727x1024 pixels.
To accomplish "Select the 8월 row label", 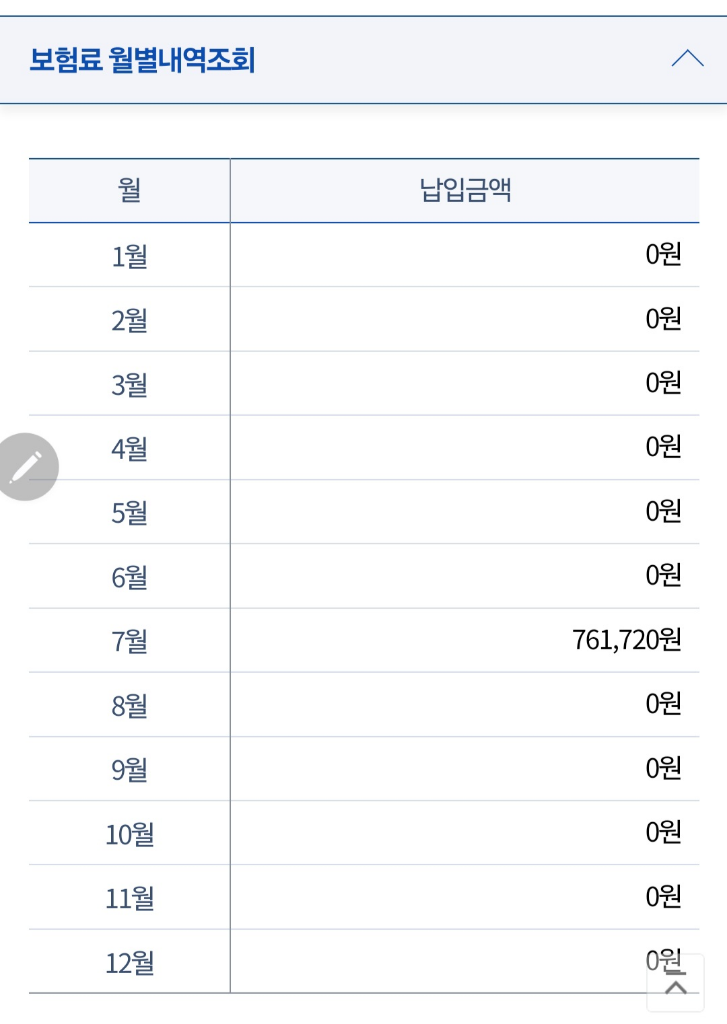I will (129, 705).
